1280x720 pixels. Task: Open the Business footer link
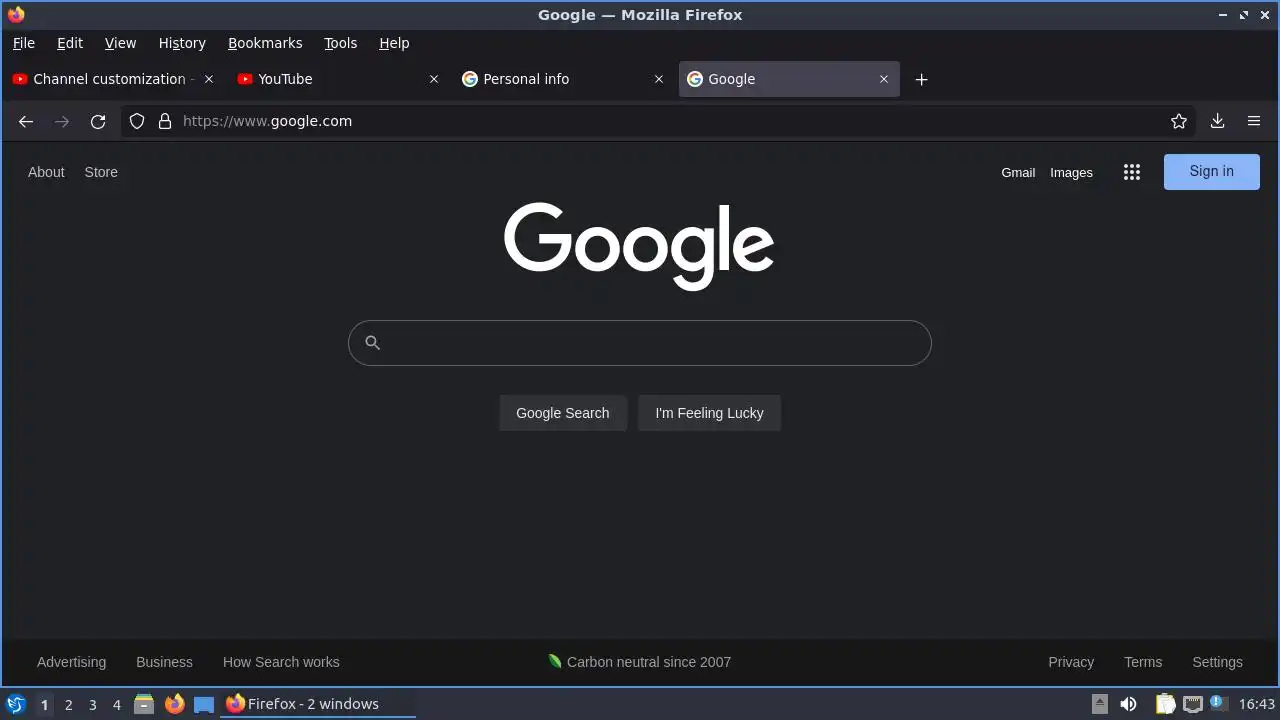164,662
